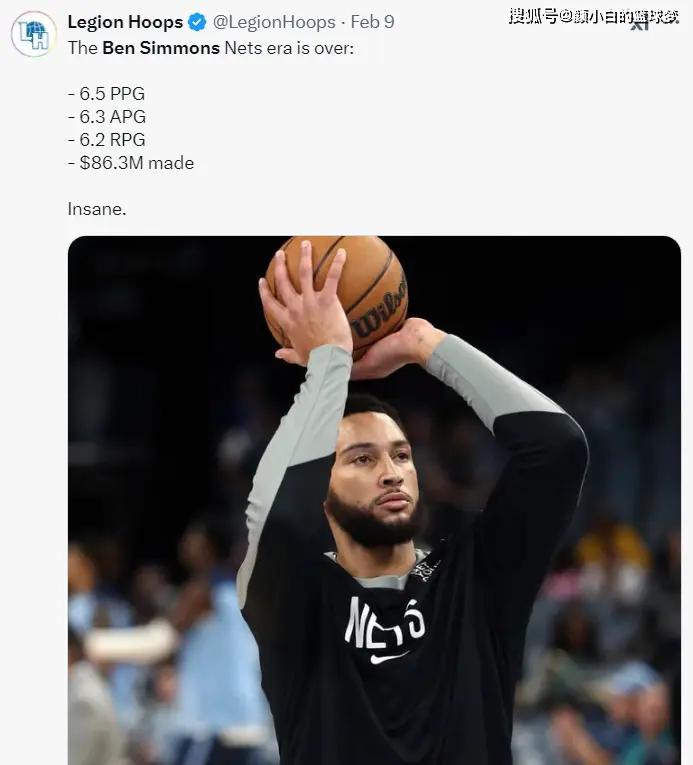Click the word Insane in the tweet
693x765 pixels.
click(97, 209)
